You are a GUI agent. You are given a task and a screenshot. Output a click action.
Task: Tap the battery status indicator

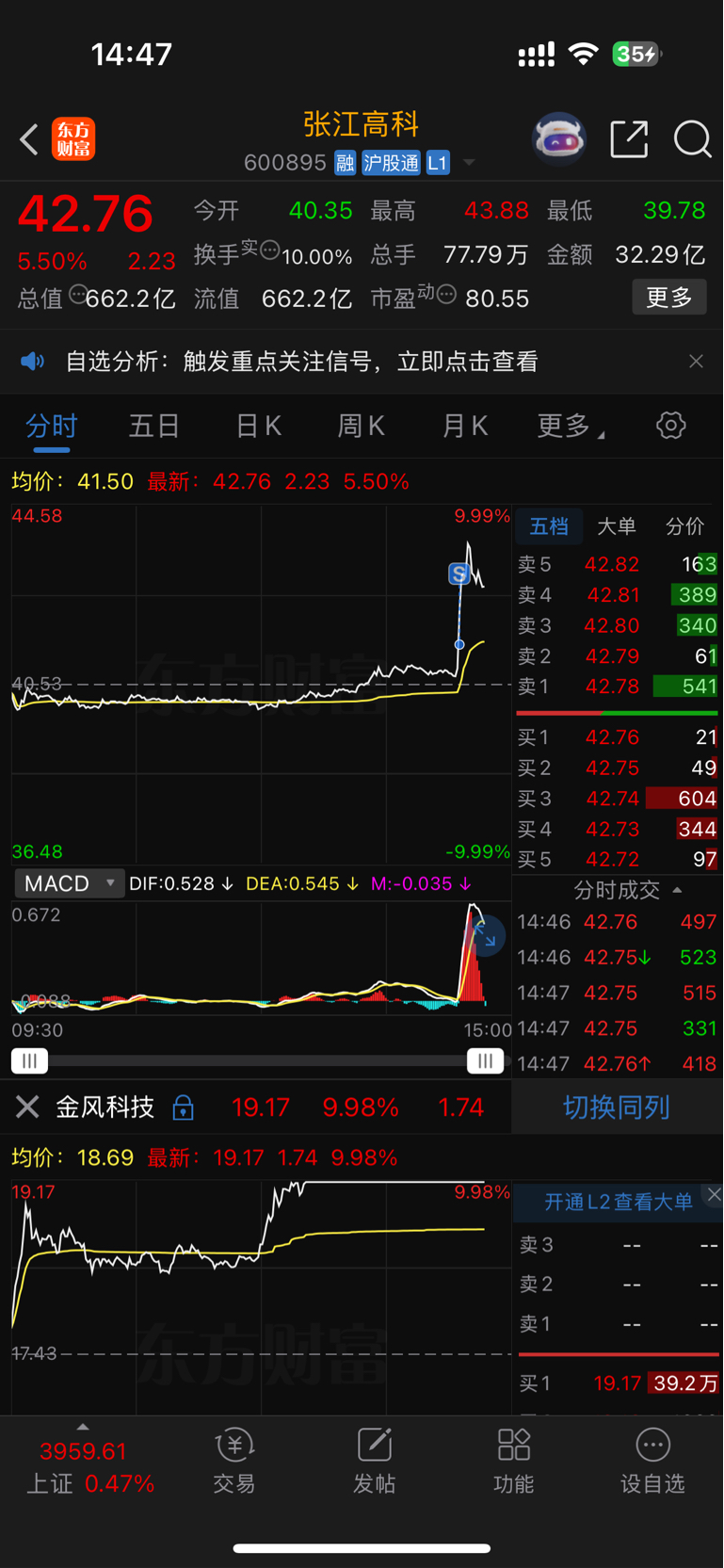coord(637,55)
